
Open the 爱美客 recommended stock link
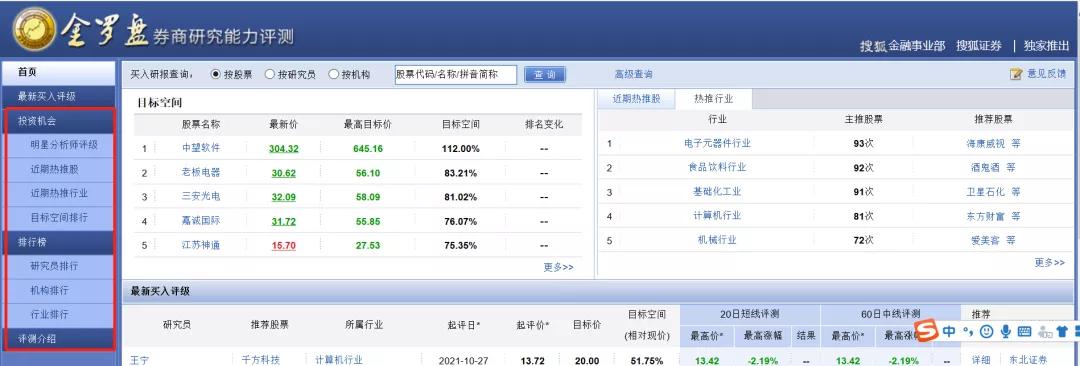986,240
